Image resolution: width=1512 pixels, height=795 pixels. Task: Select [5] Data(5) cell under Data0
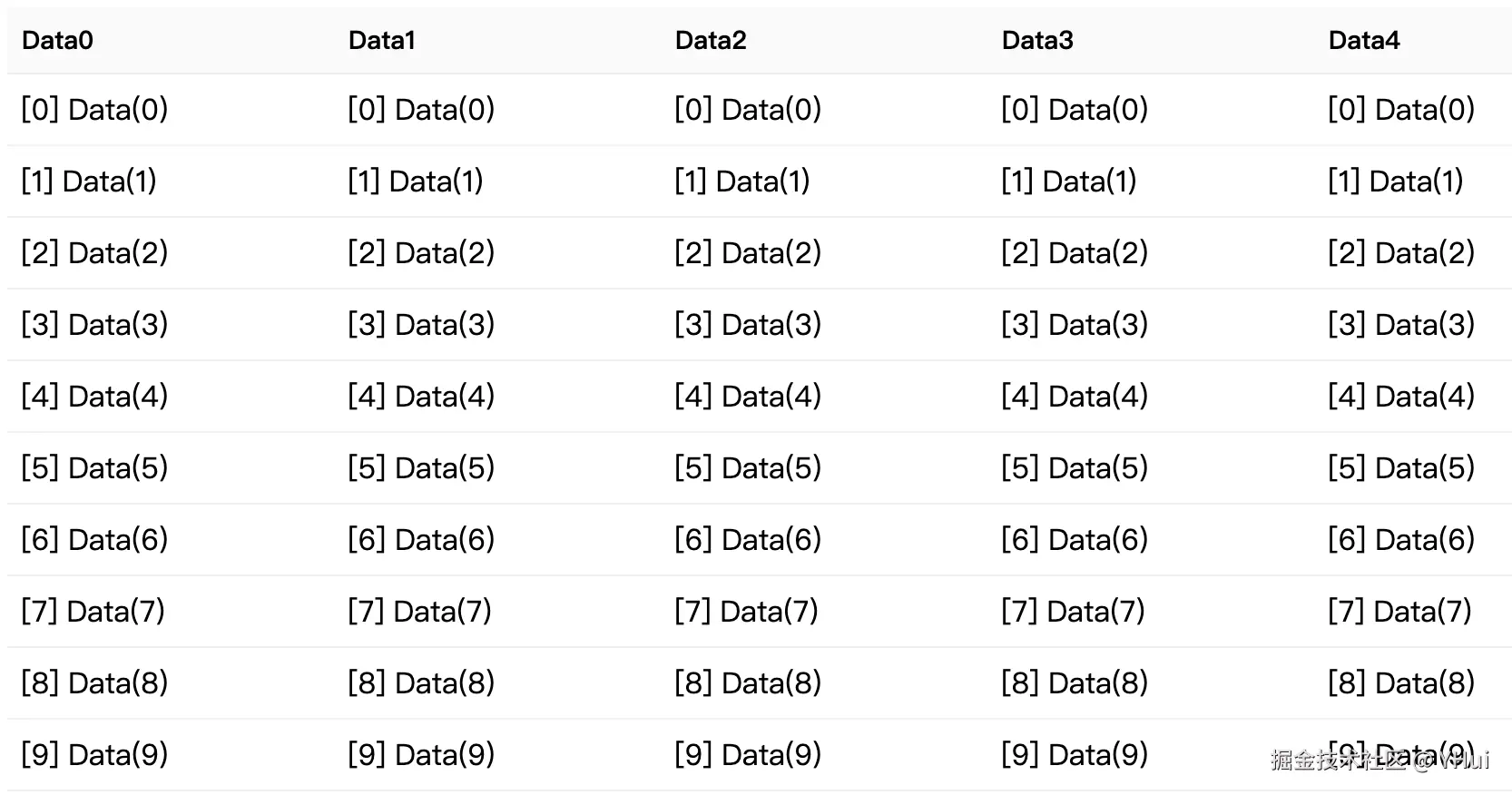coord(95,468)
